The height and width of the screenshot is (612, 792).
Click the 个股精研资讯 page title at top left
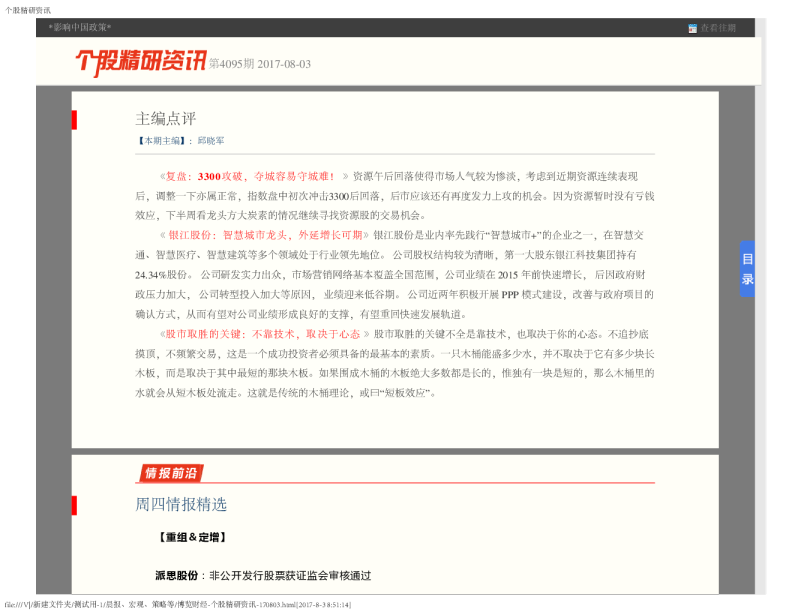coord(28,10)
